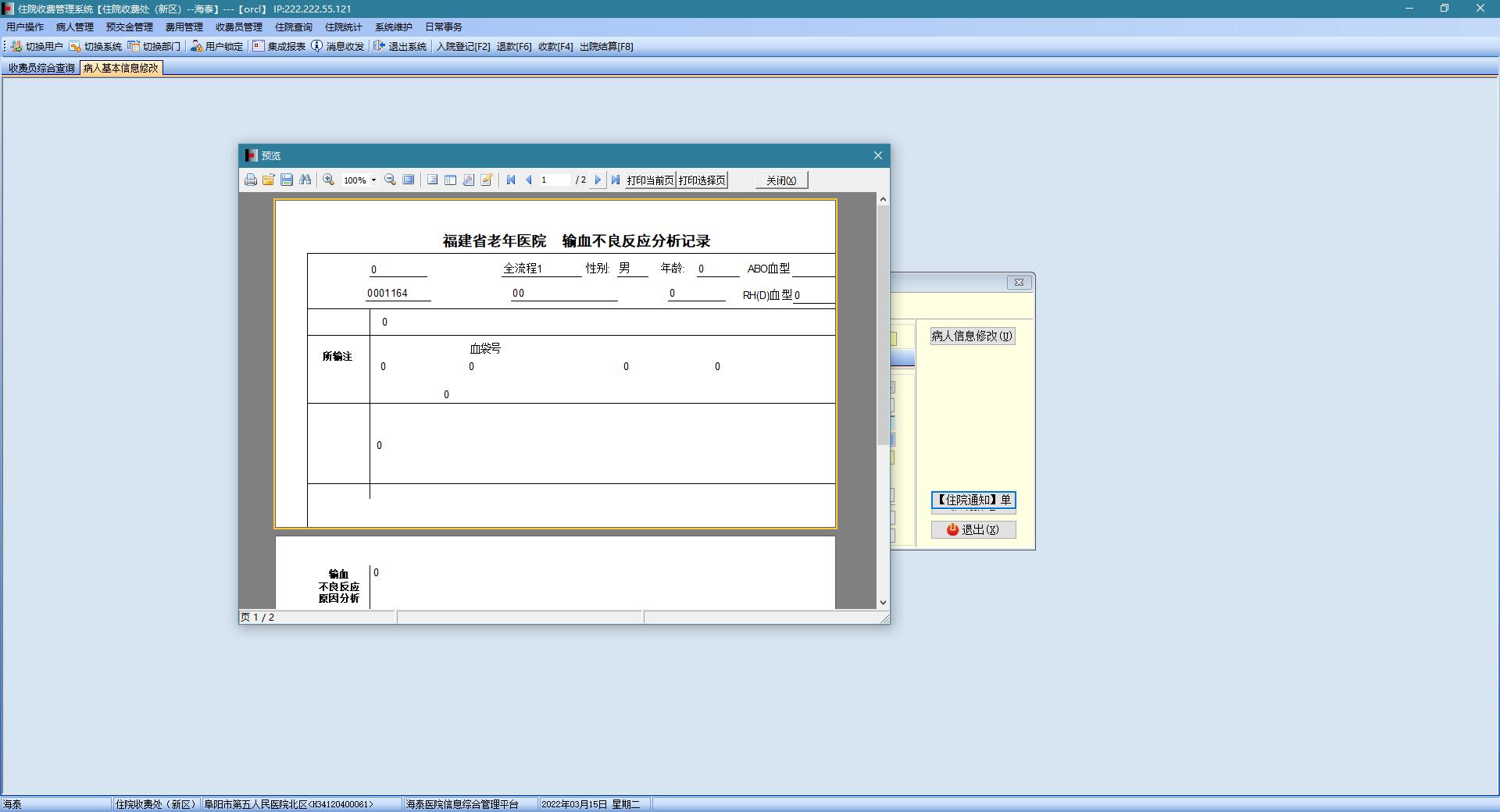Click the binoculars find icon
1500x812 pixels.
pyautogui.click(x=305, y=180)
